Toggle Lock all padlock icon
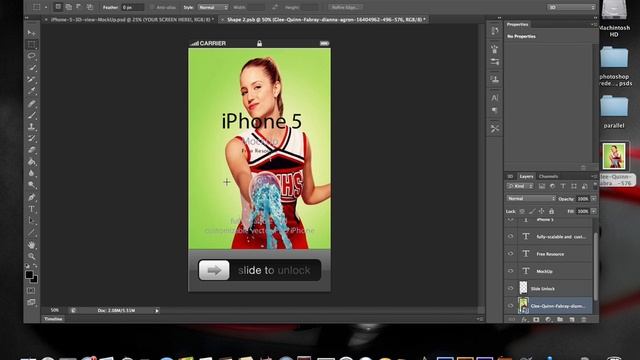The width and height of the screenshot is (640, 360). [551, 211]
